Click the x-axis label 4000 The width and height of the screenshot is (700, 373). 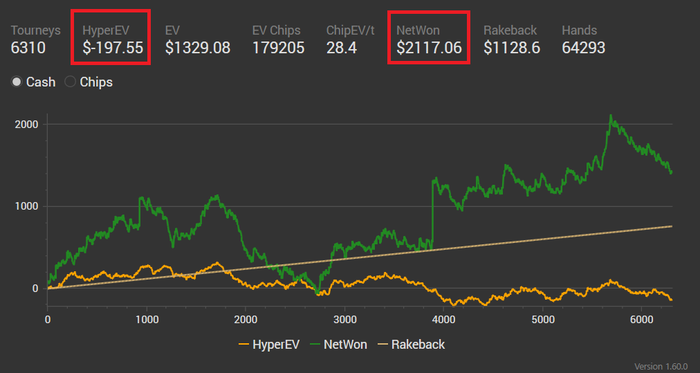(444, 319)
